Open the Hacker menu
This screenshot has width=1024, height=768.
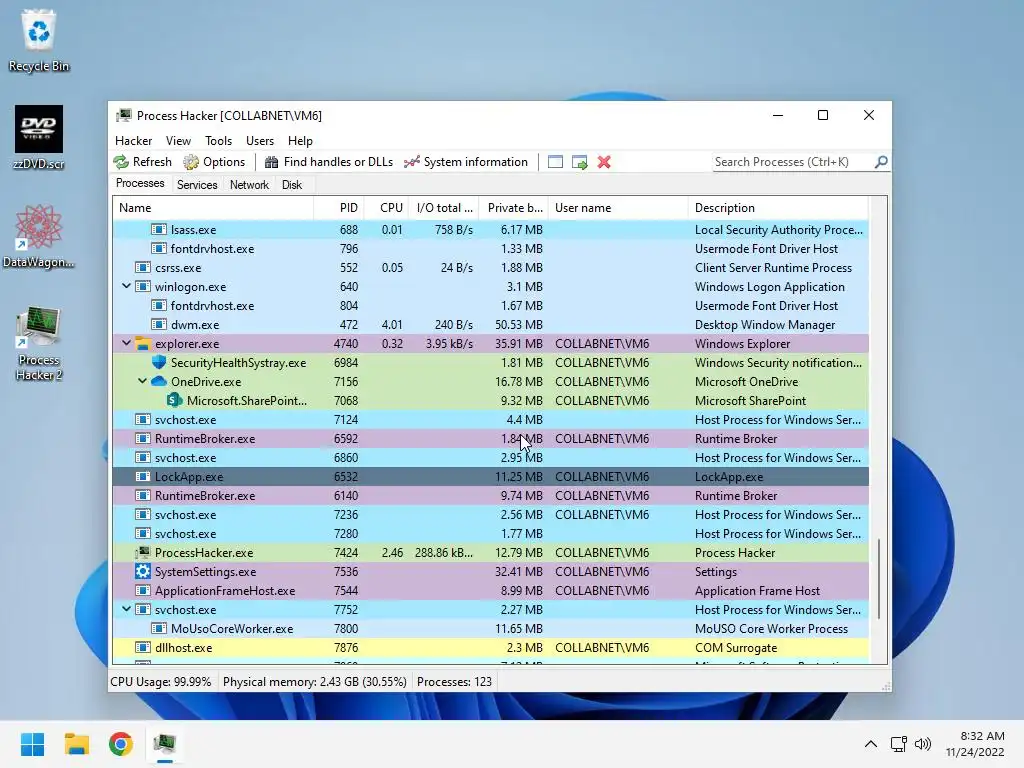tap(133, 140)
